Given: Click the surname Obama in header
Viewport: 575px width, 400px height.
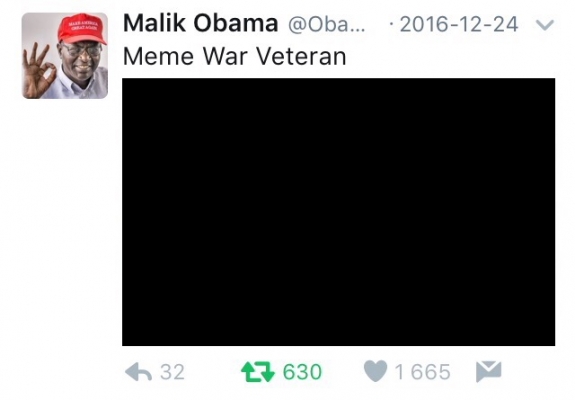Looking at the screenshot, I should coord(236,23).
